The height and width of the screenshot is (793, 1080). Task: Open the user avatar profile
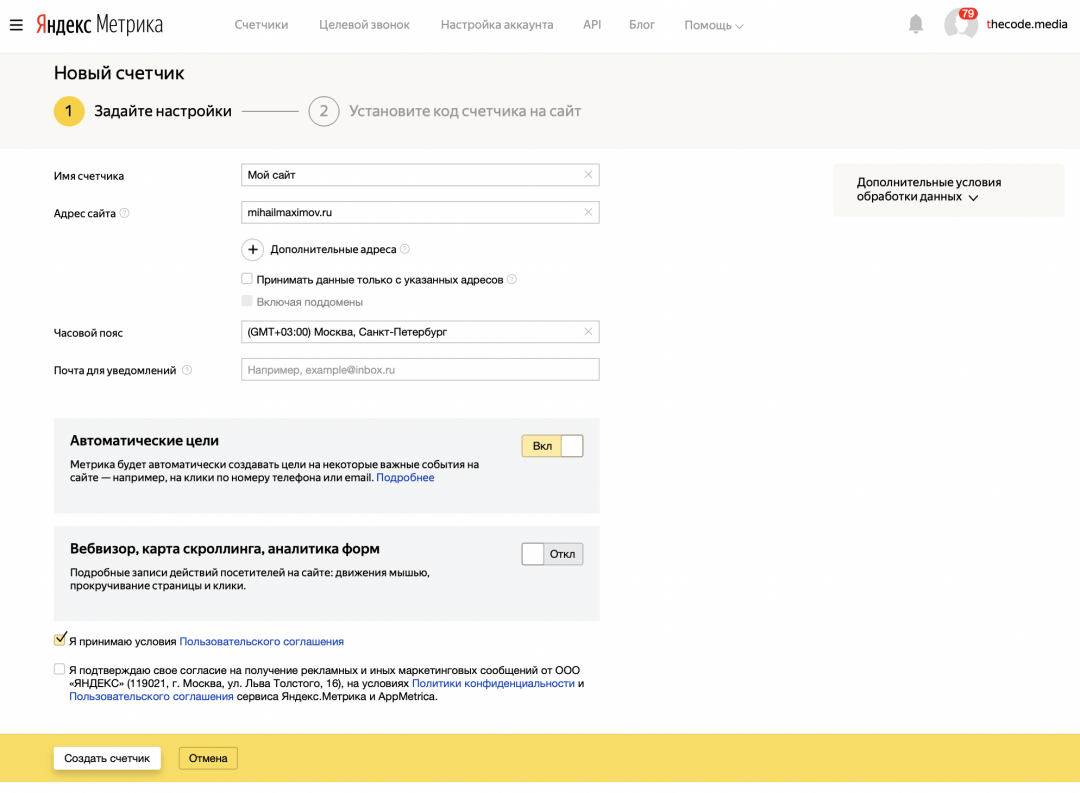[x=960, y=25]
